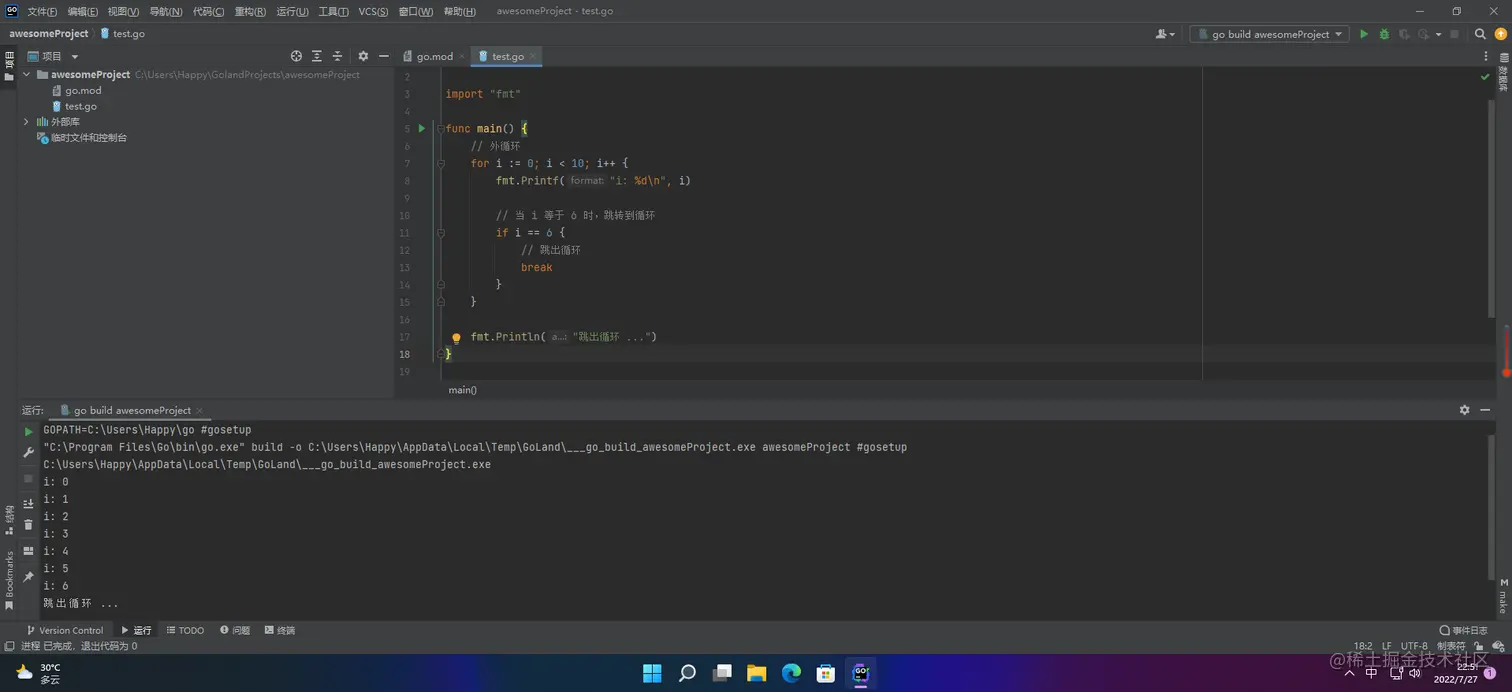Toggle tool window bars icon in status bar
Screen dimensions: 1512x692
(9, 646)
